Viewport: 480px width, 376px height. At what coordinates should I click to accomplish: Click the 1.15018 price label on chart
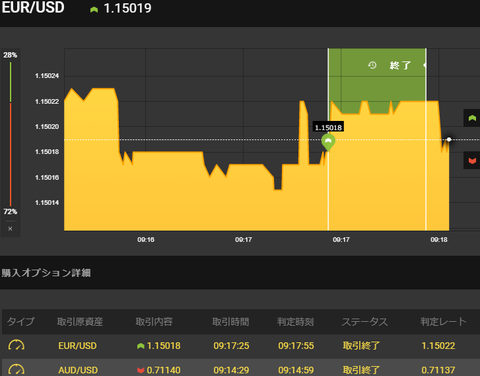pos(328,127)
